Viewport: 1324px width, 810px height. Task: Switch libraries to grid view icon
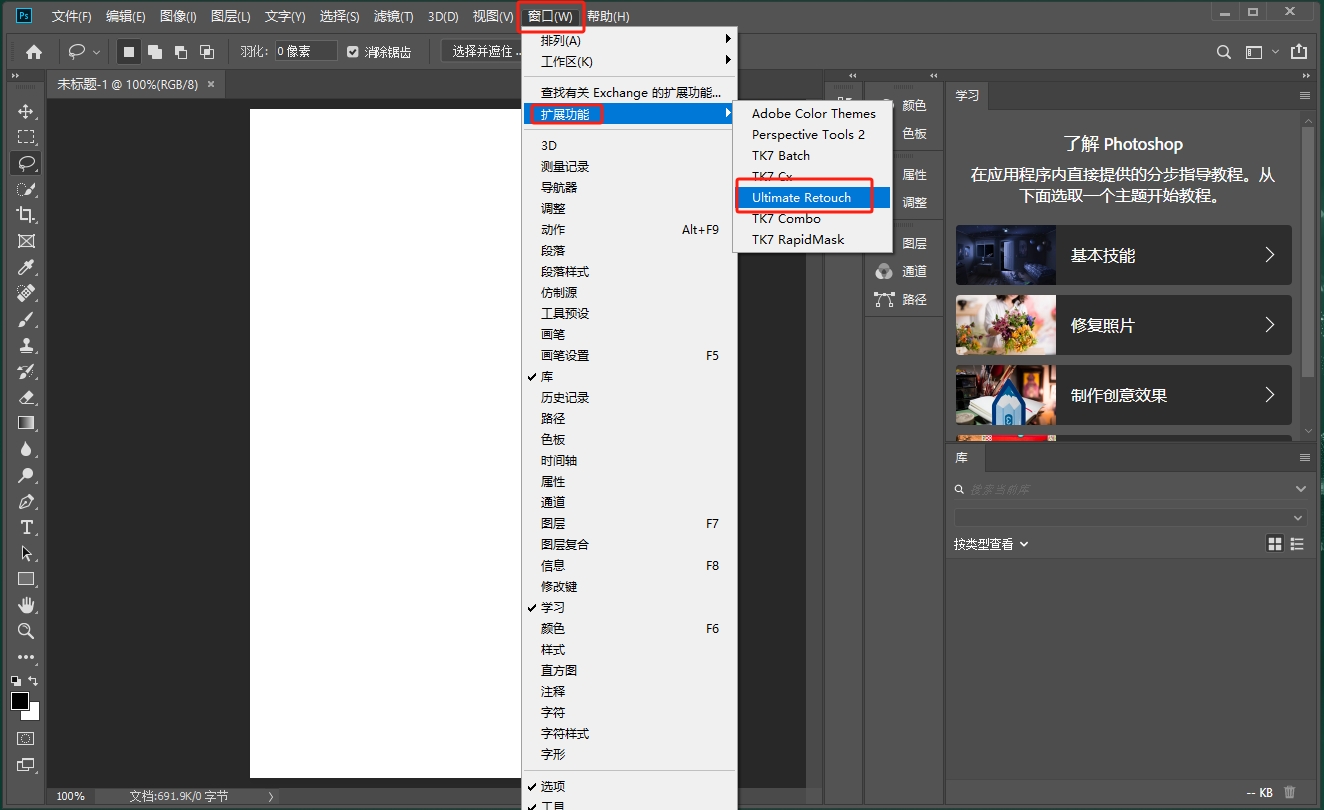(x=1274, y=544)
